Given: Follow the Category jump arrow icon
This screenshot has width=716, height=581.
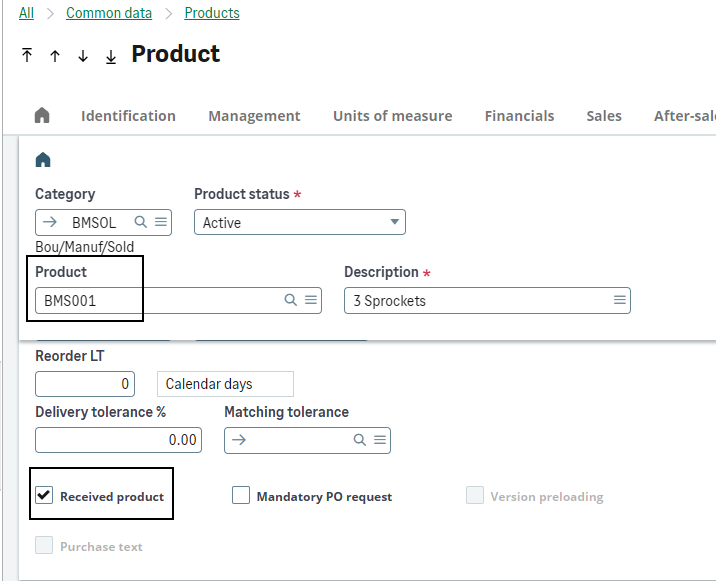Looking at the screenshot, I should coord(49,222).
